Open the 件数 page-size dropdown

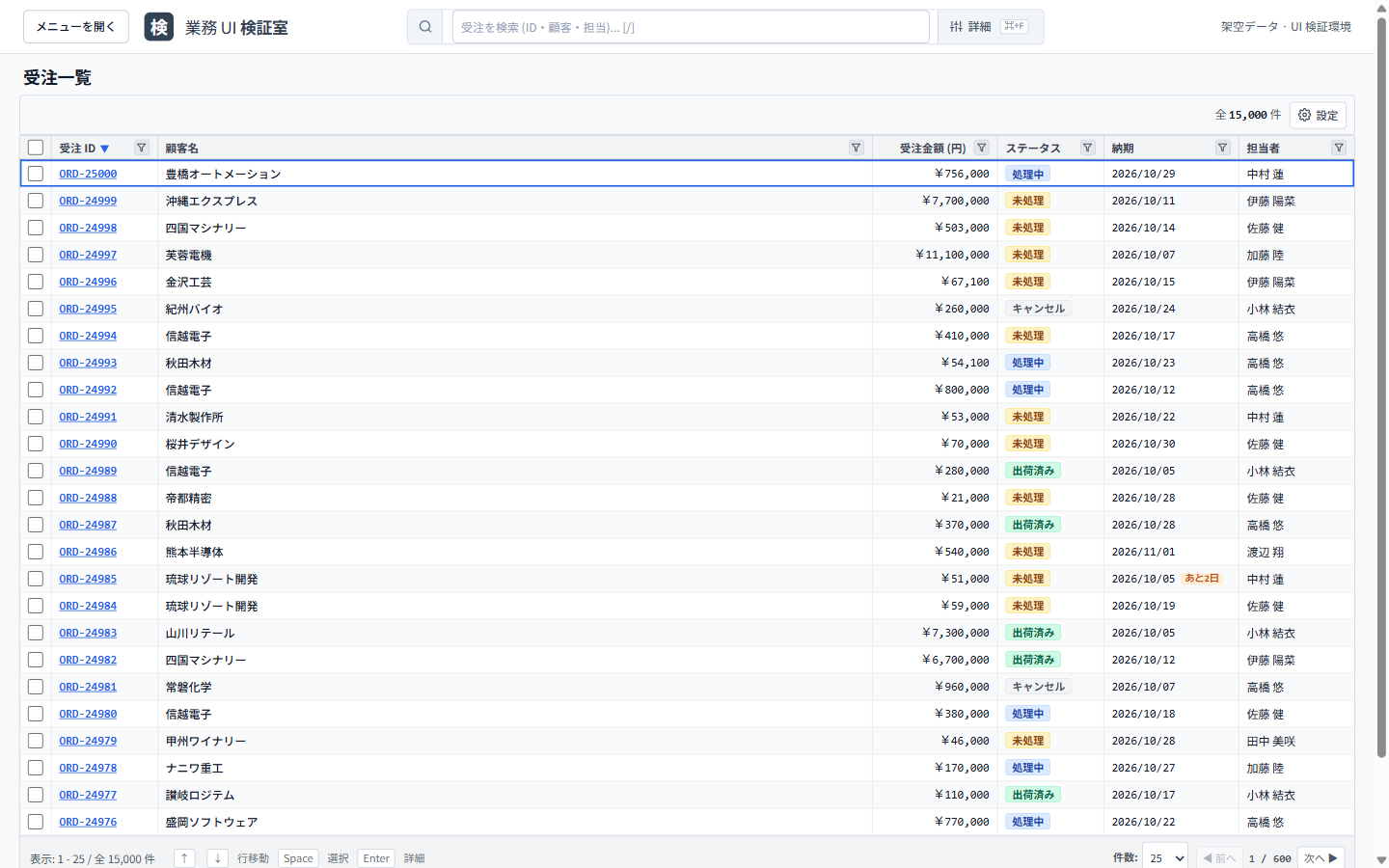coord(1166,857)
